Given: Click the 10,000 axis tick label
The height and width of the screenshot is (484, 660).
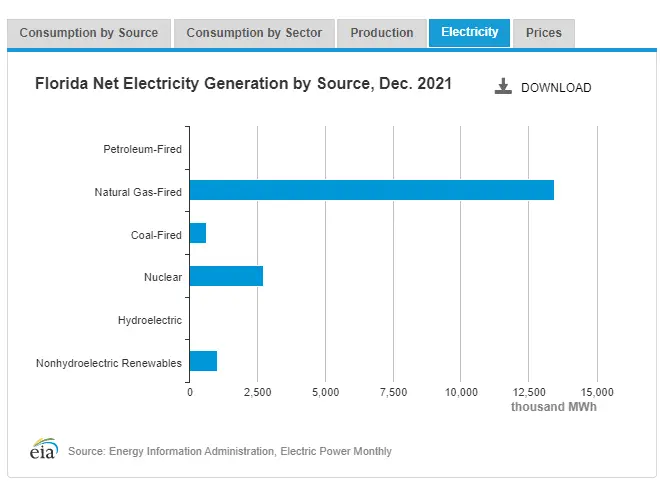Looking at the screenshot, I should (461, 392).
